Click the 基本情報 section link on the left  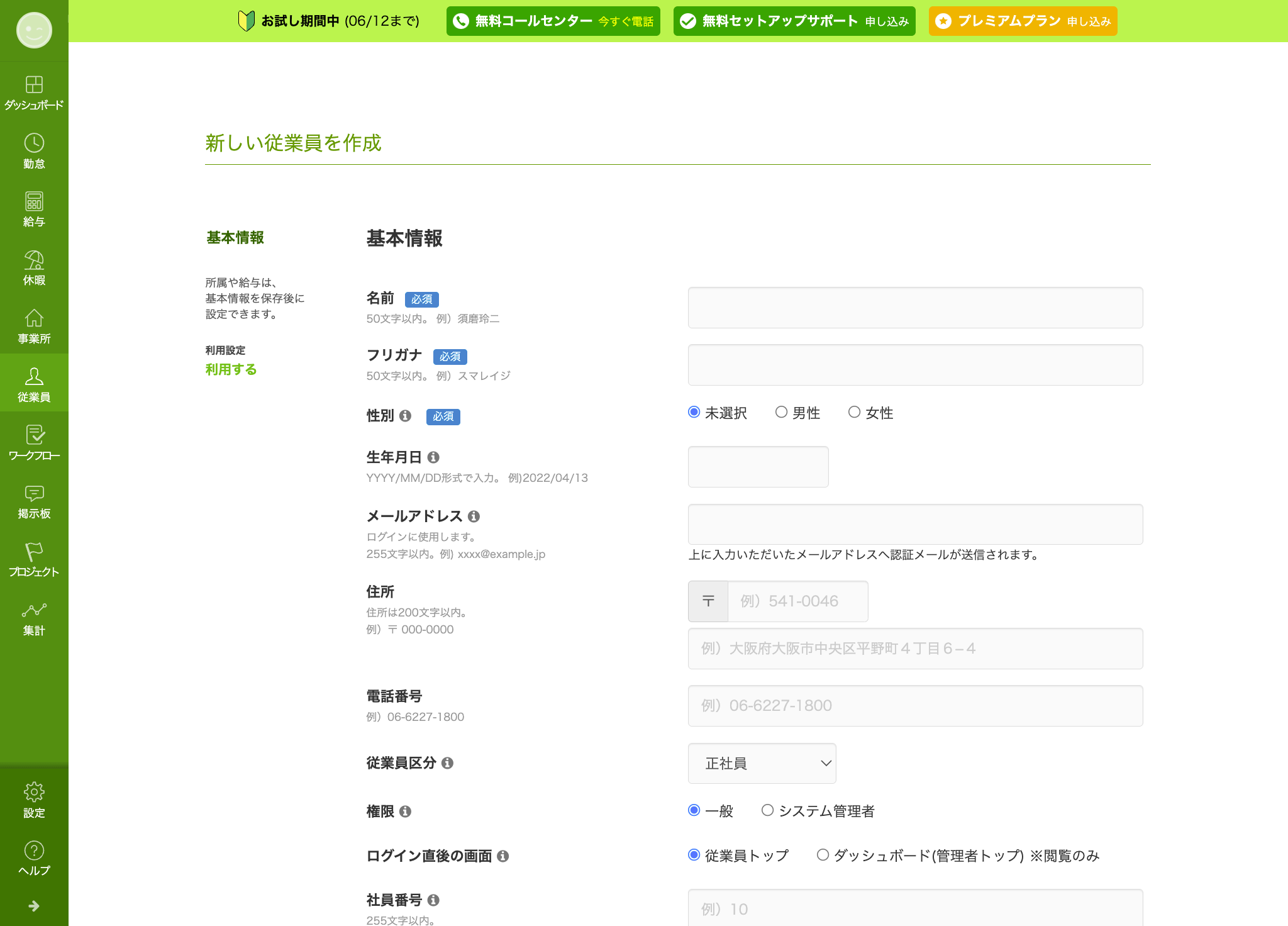[x=235, y=238]
